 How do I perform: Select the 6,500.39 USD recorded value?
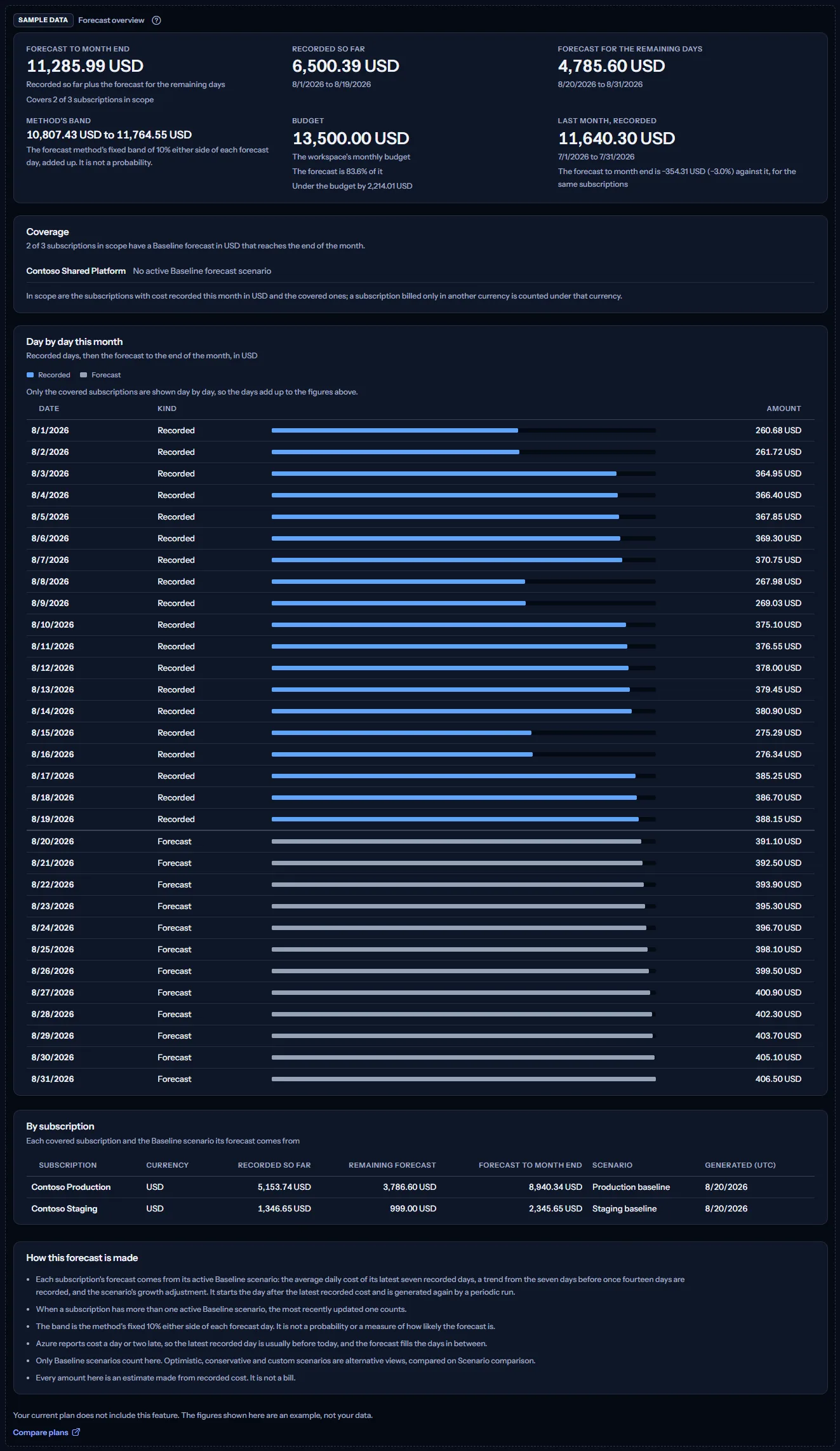pyautogui.click(x=345, y=66)
